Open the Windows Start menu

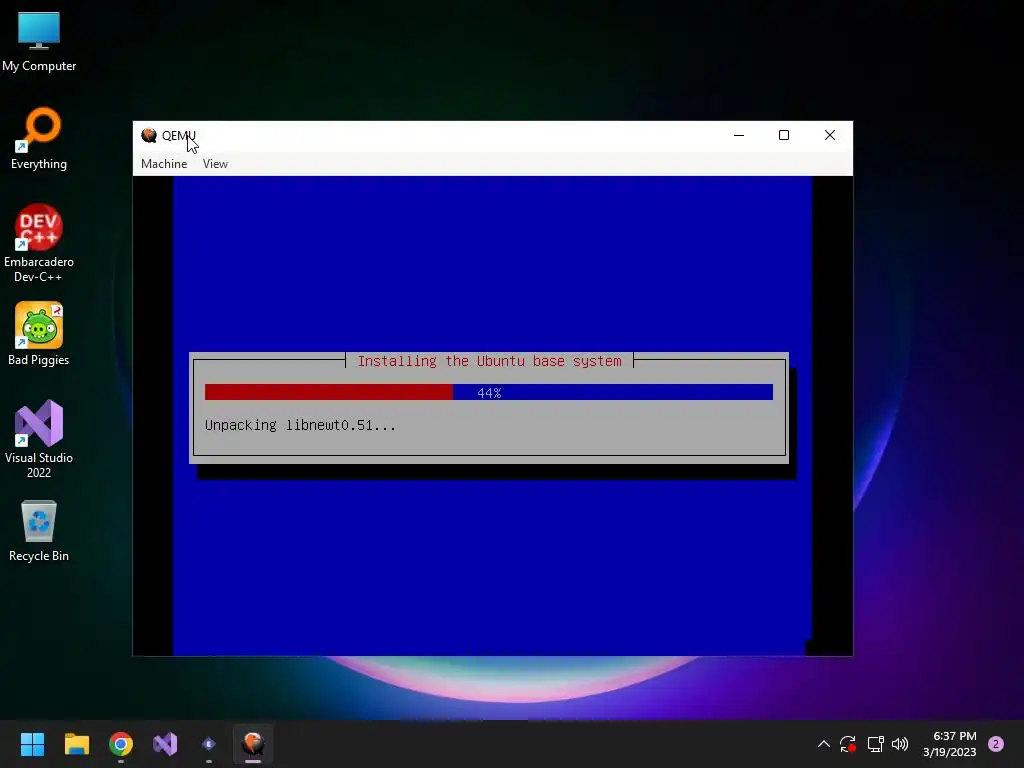[x=32, y=744]
